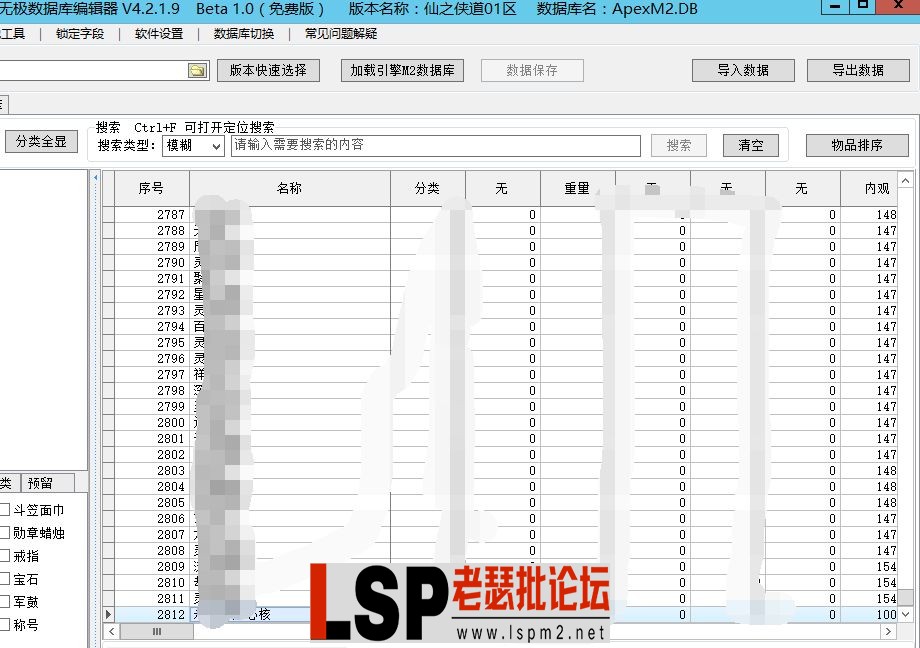Screen dimensions: 920x648
Task: Select the row numbered 2800
Action: [500, 423]
